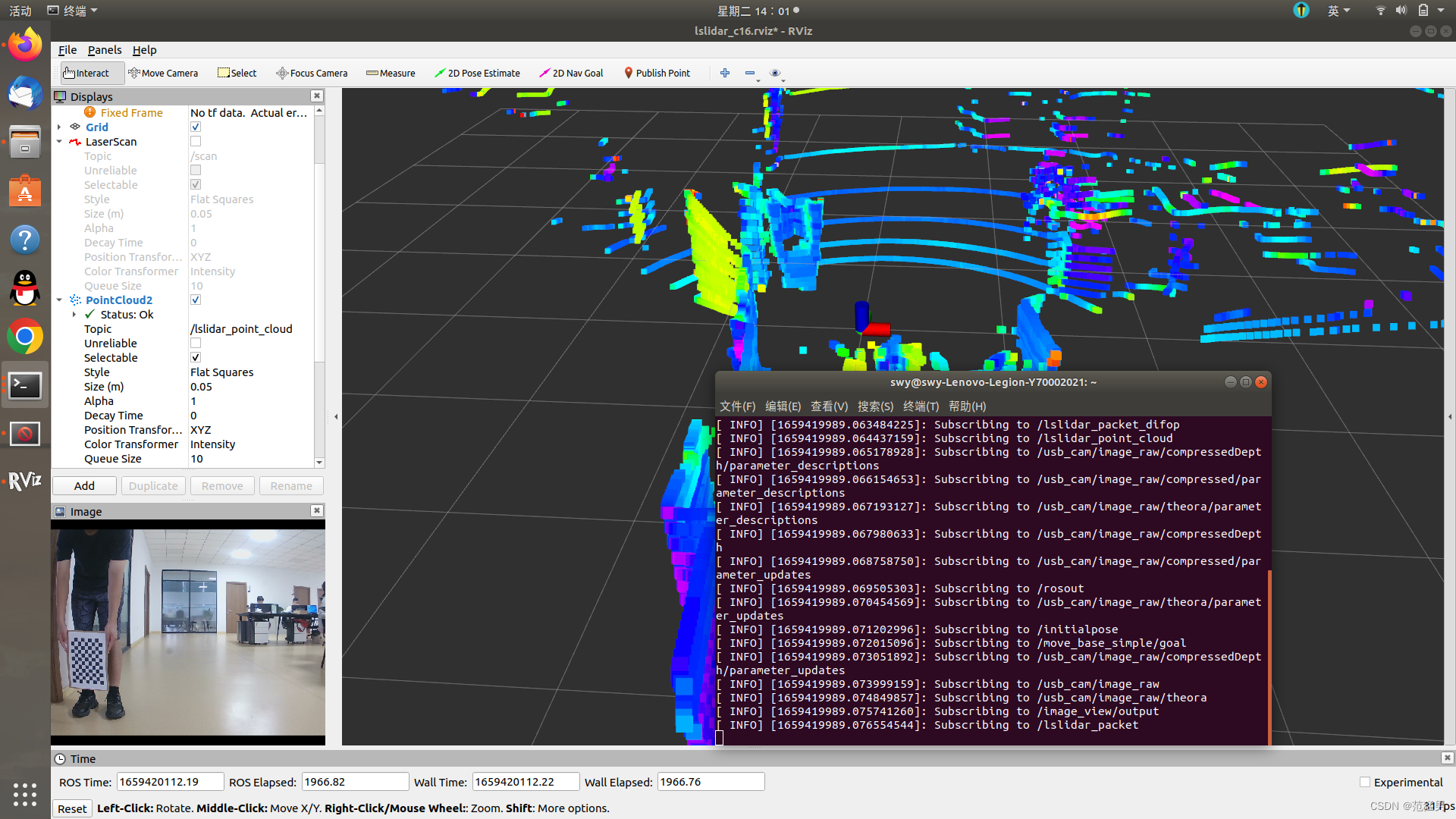The image size is (1456, 819).
Task: Launch Ubuntu Software from the dock
Action: click(25, 190)
